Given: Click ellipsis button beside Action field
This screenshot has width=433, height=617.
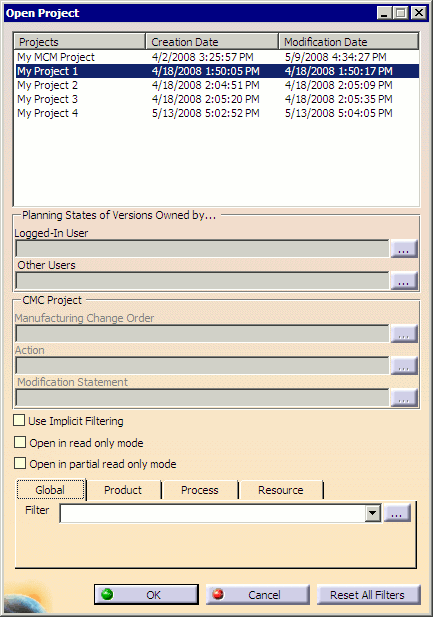Looking at the screenshot, I should 404,366.
